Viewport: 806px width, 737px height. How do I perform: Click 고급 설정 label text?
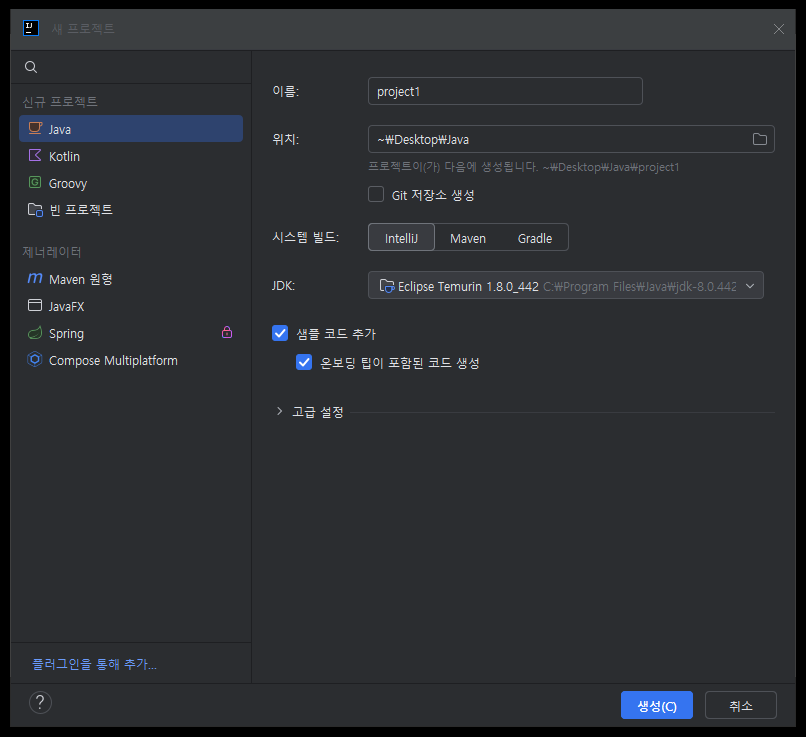[x=318, y=412]
